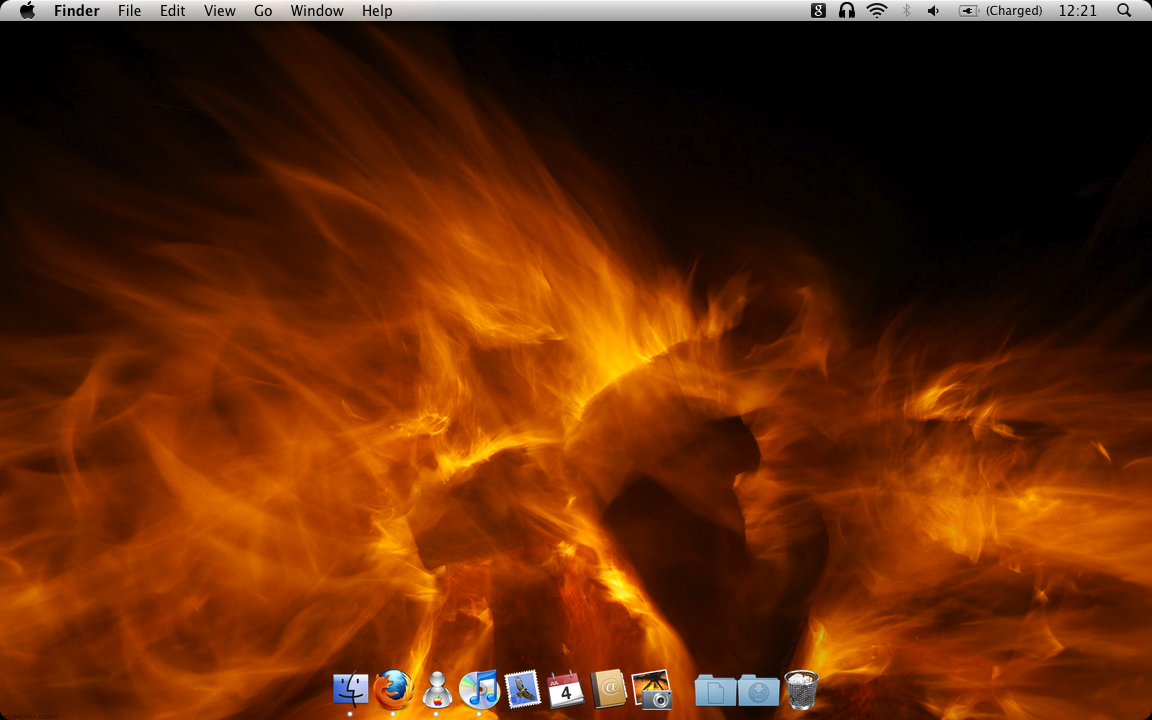Open the volume control in menu bar
This screenshot has width=1152, height=720.
934,10
